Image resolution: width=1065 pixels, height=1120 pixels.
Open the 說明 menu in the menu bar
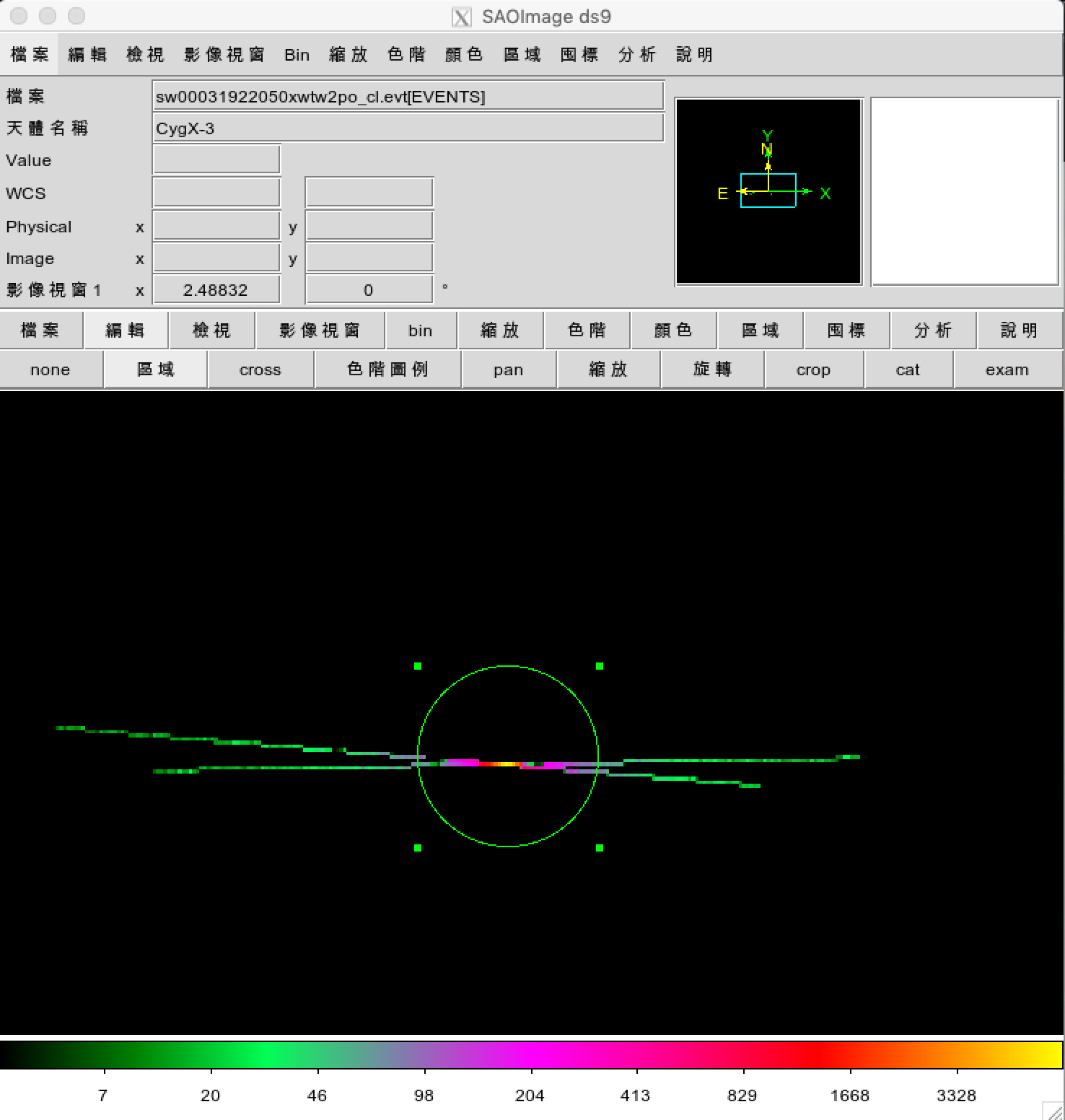695,55
